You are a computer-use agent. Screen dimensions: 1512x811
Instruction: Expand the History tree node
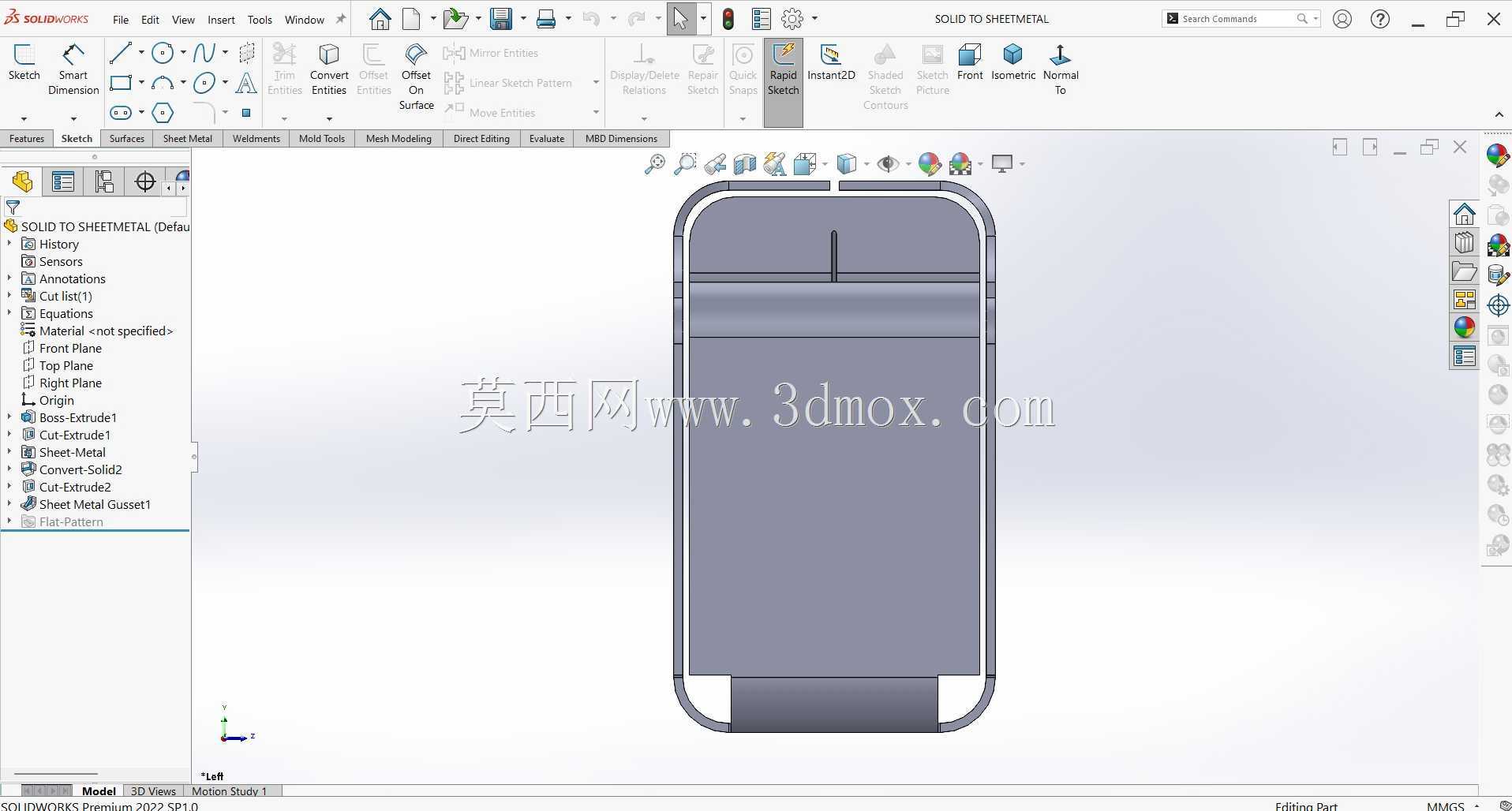pos(9,244)
